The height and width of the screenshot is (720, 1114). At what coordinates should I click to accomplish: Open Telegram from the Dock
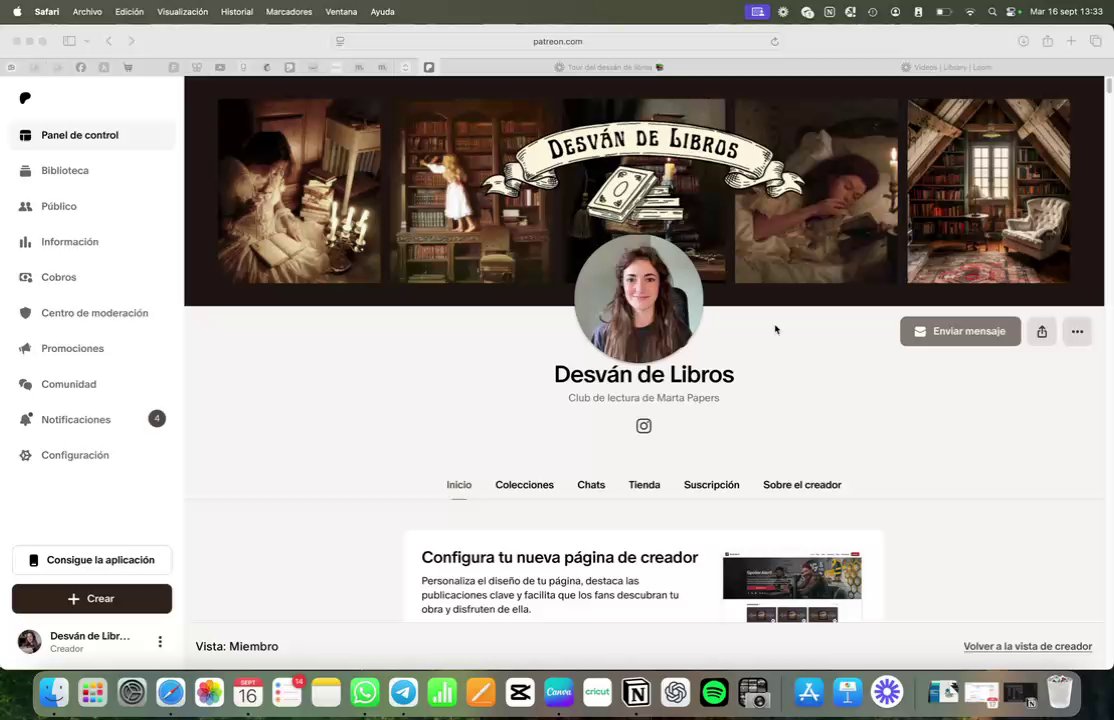404,692
